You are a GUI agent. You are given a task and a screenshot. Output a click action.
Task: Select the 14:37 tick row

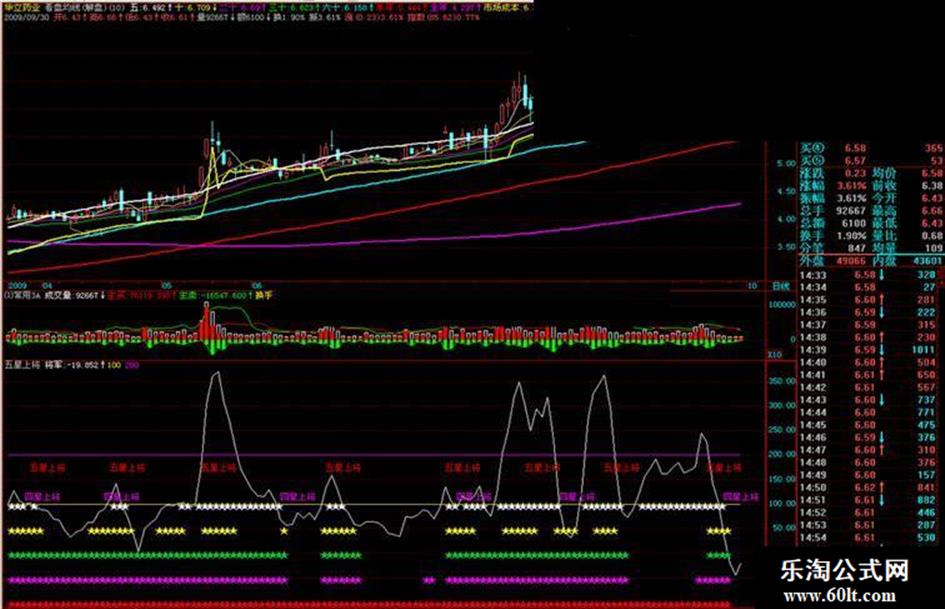click(x=868, y=325)
